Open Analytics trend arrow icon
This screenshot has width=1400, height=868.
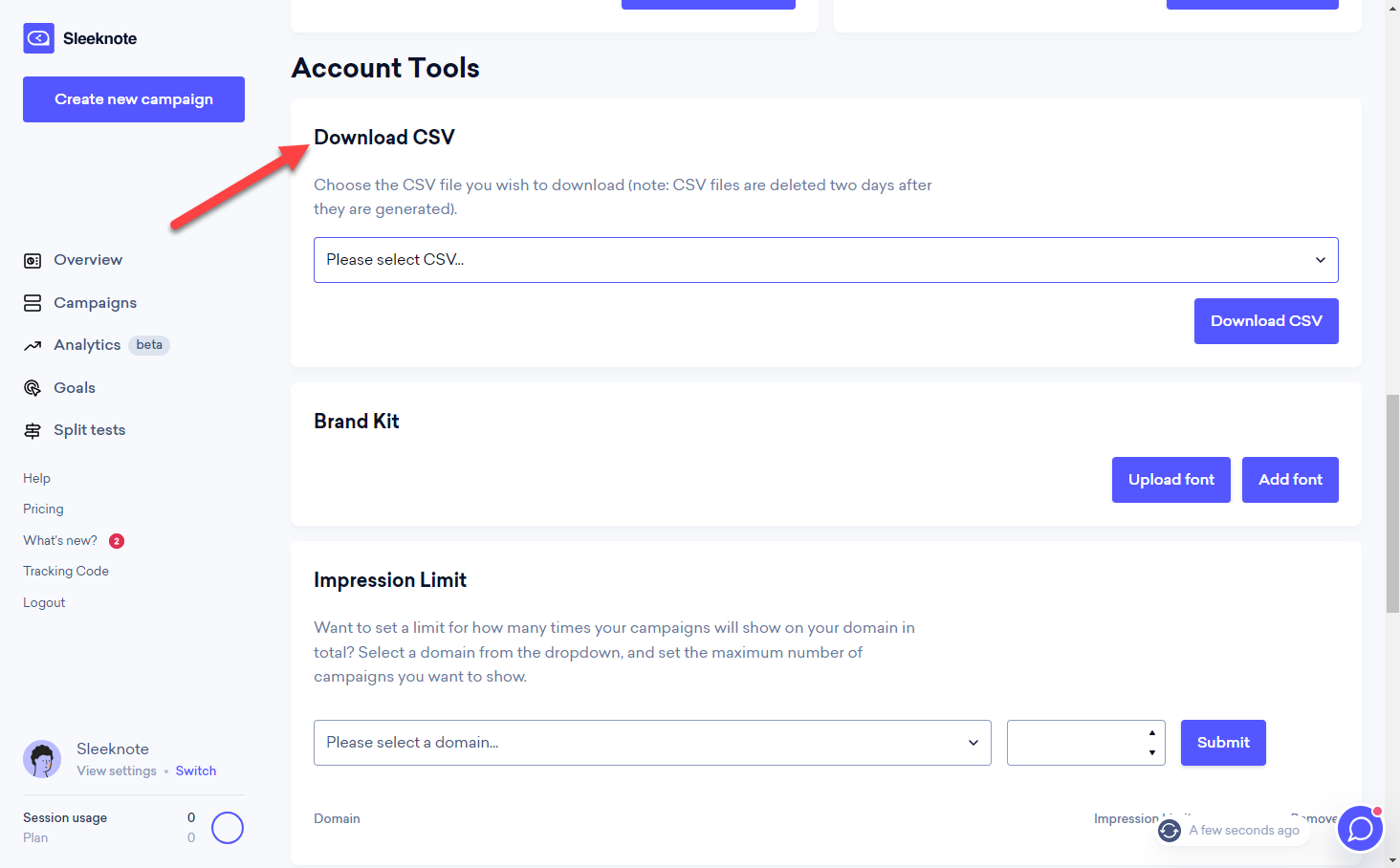(x=33, y=345)
